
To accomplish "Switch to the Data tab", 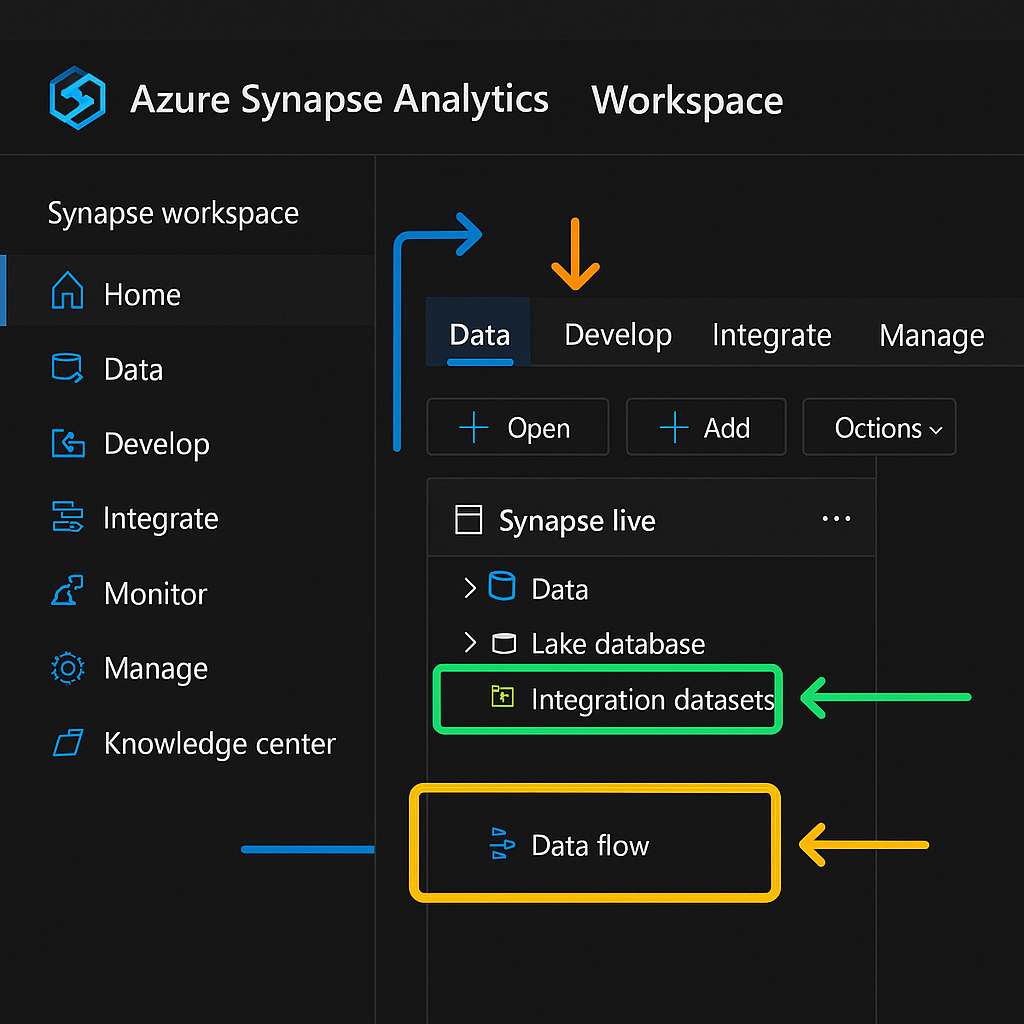I will tap(479, 334).
